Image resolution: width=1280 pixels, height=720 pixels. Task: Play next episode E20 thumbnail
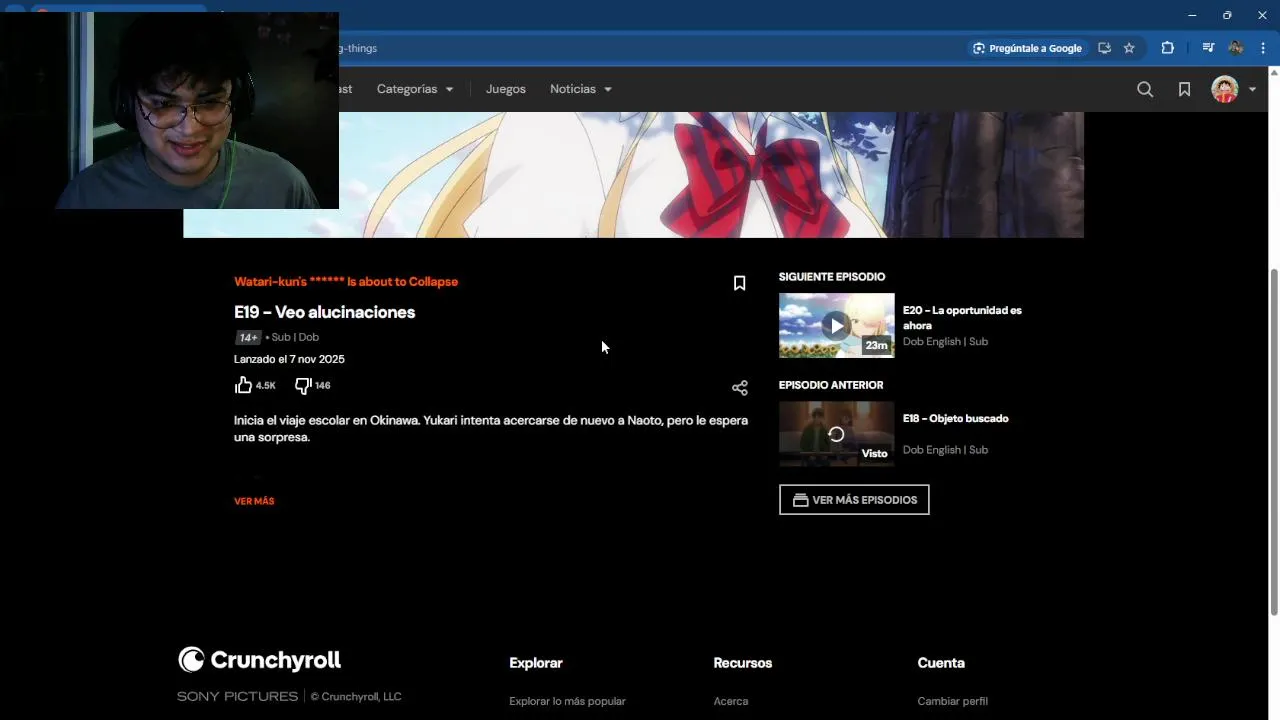[x=836, y=325]
